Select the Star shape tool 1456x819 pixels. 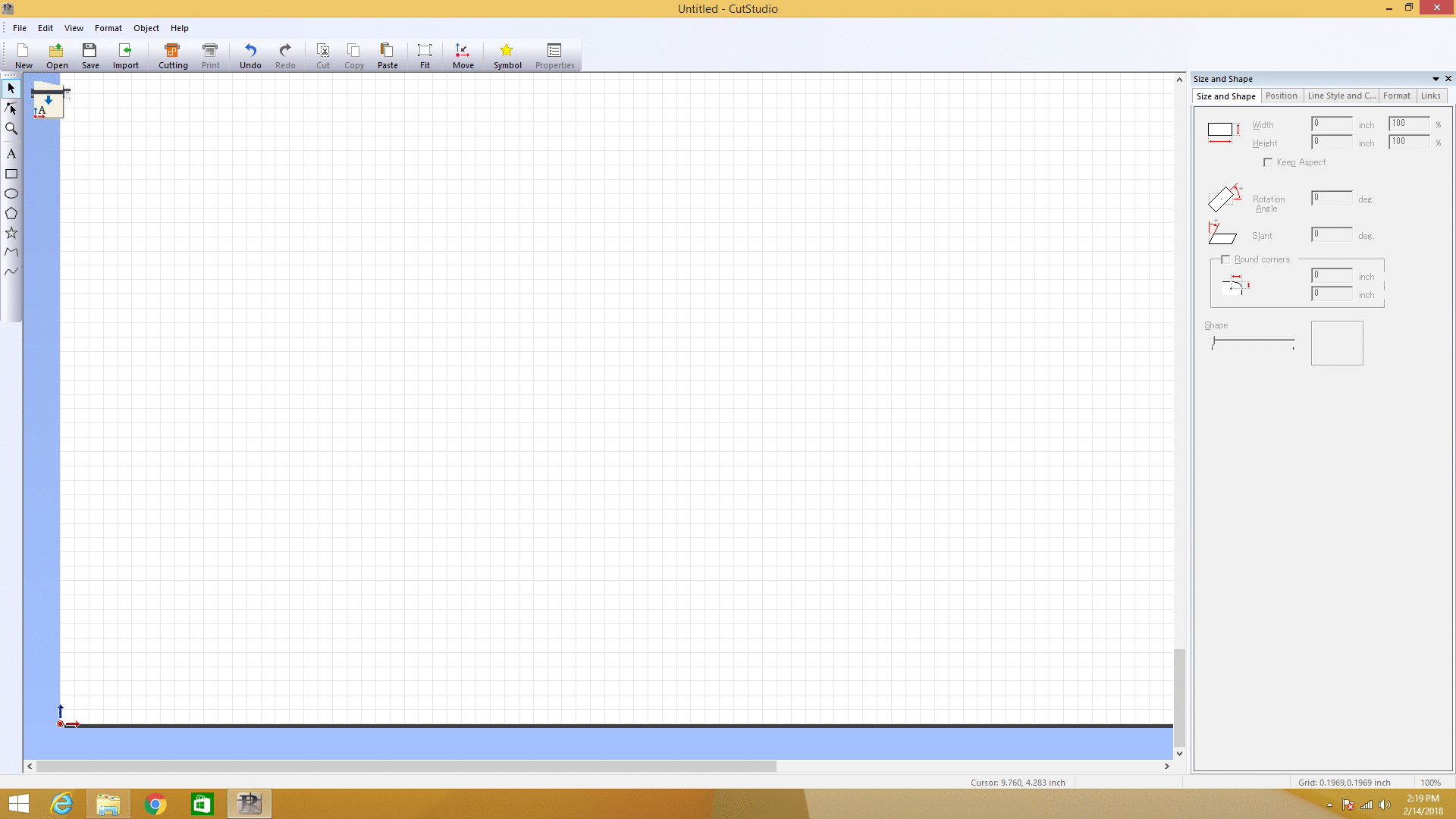(11, 233)
